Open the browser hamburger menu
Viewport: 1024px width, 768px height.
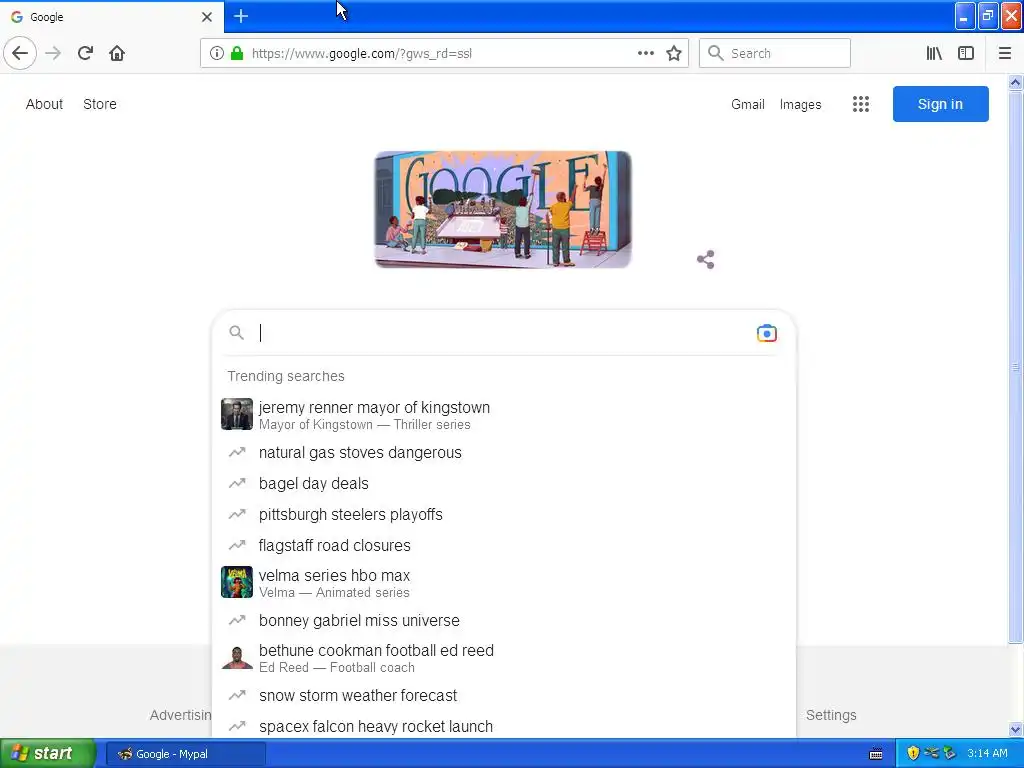(1004, 53)
